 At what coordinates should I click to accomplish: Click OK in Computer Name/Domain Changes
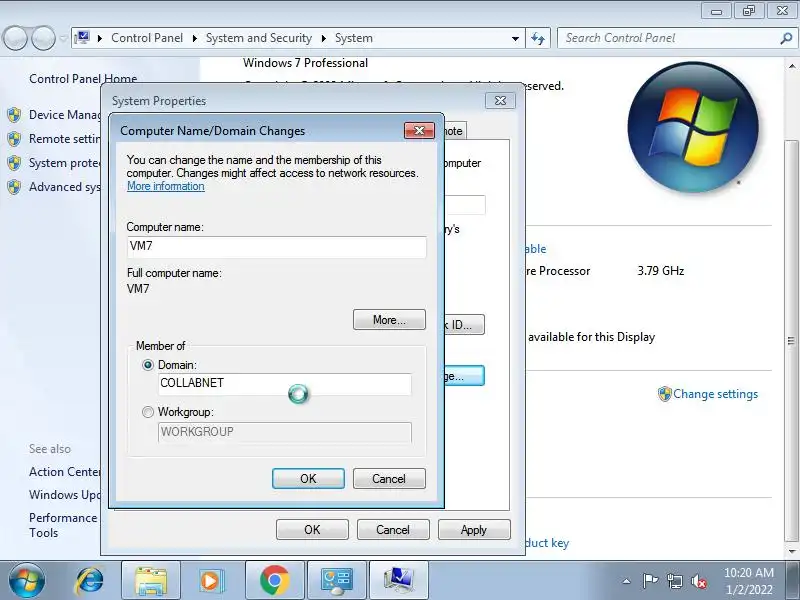click(x=308, y=479)
